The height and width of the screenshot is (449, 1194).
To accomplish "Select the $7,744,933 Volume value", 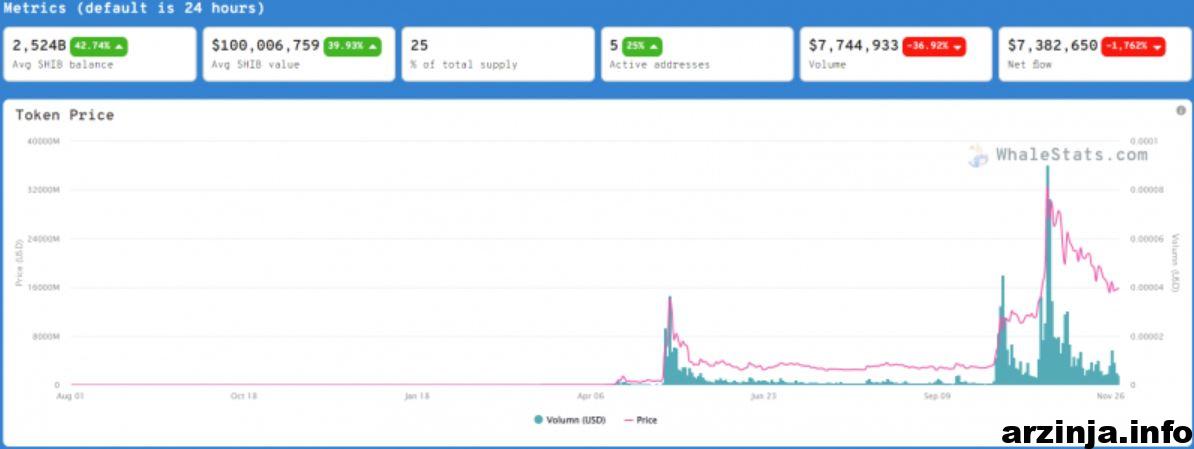I will [854, 46].
